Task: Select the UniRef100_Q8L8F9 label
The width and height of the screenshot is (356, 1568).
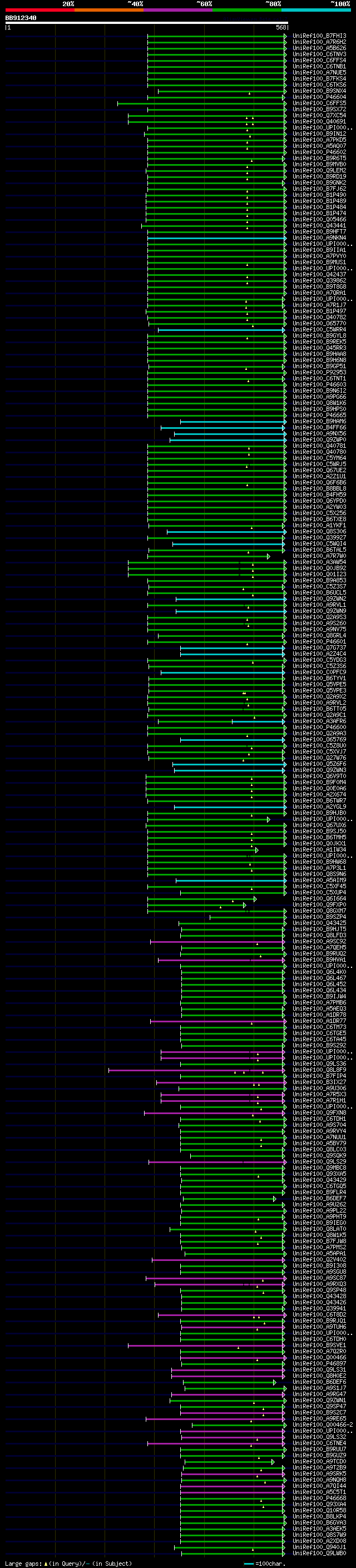Action: [319, 1070]
